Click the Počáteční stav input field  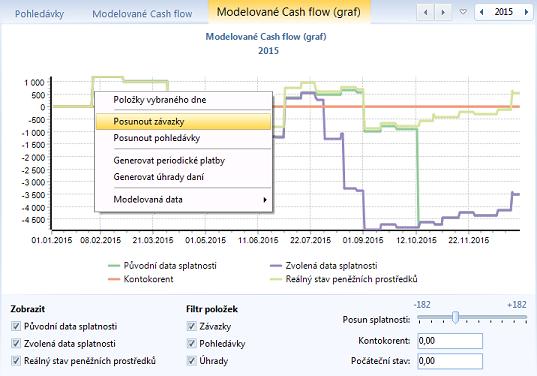point(450,361)
